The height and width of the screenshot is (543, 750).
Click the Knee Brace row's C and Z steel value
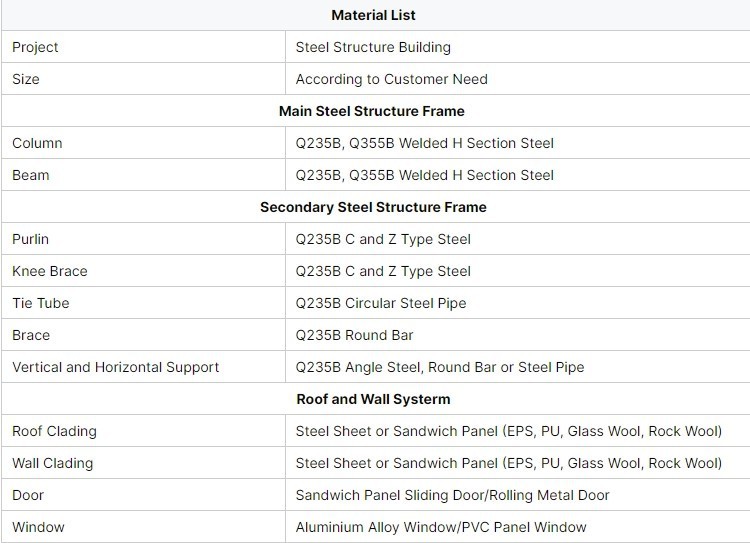tap(383, 271)
